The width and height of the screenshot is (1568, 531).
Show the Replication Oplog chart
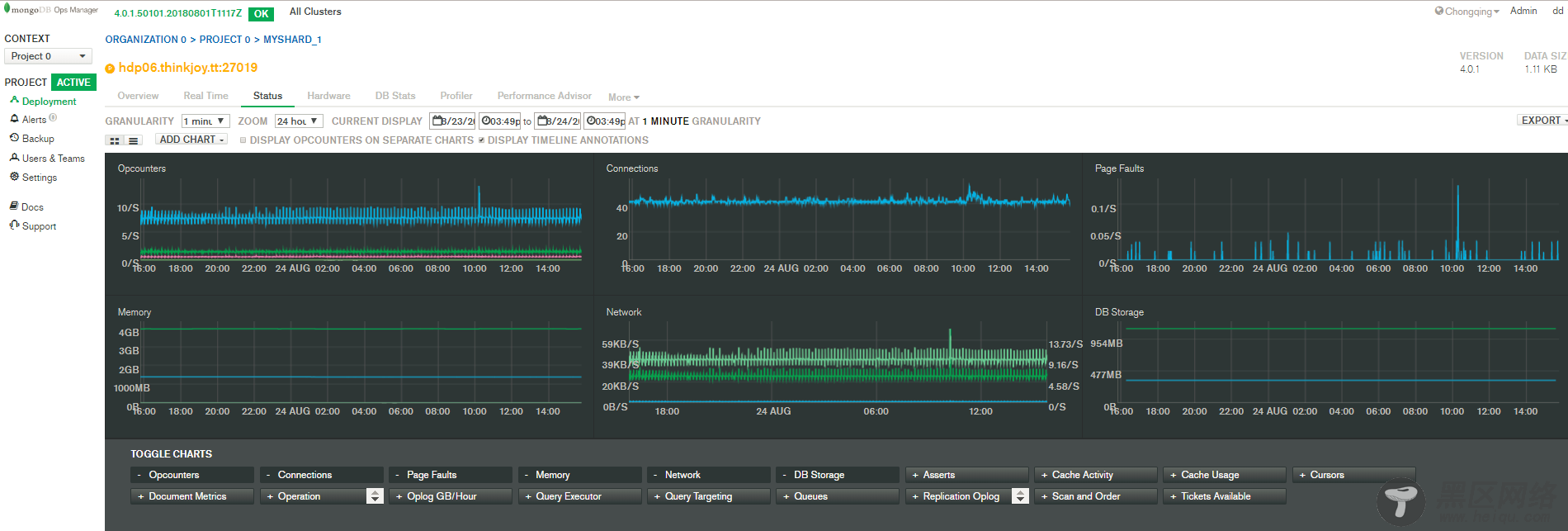pos(958,496)
